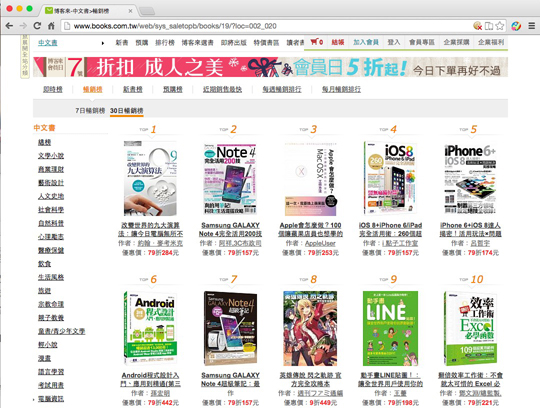Open the 預購 navigation item
The width and height of the screenshot is (540, 408).
[x=142, y=43]
